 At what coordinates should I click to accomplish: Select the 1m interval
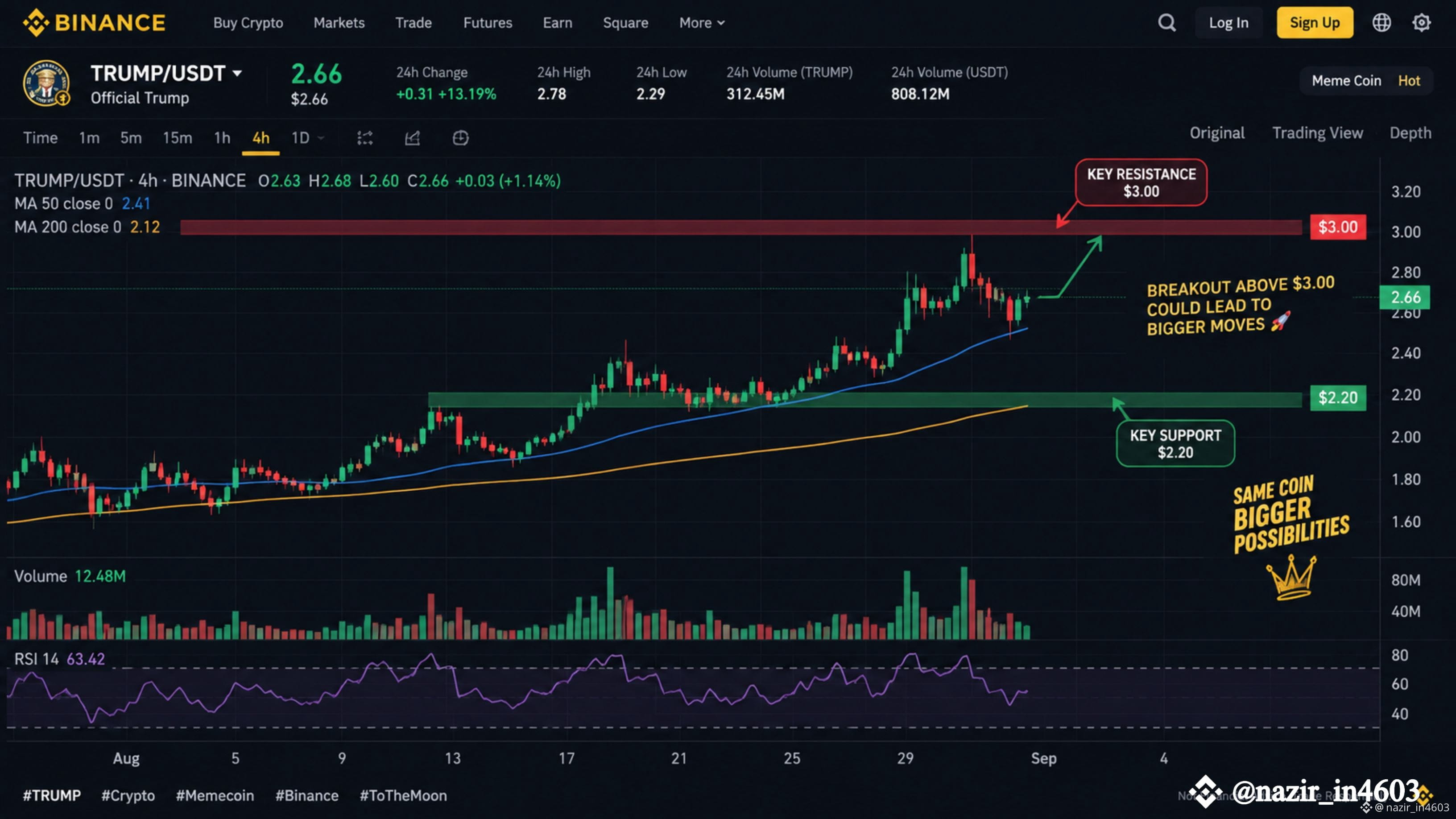[89, 138]
